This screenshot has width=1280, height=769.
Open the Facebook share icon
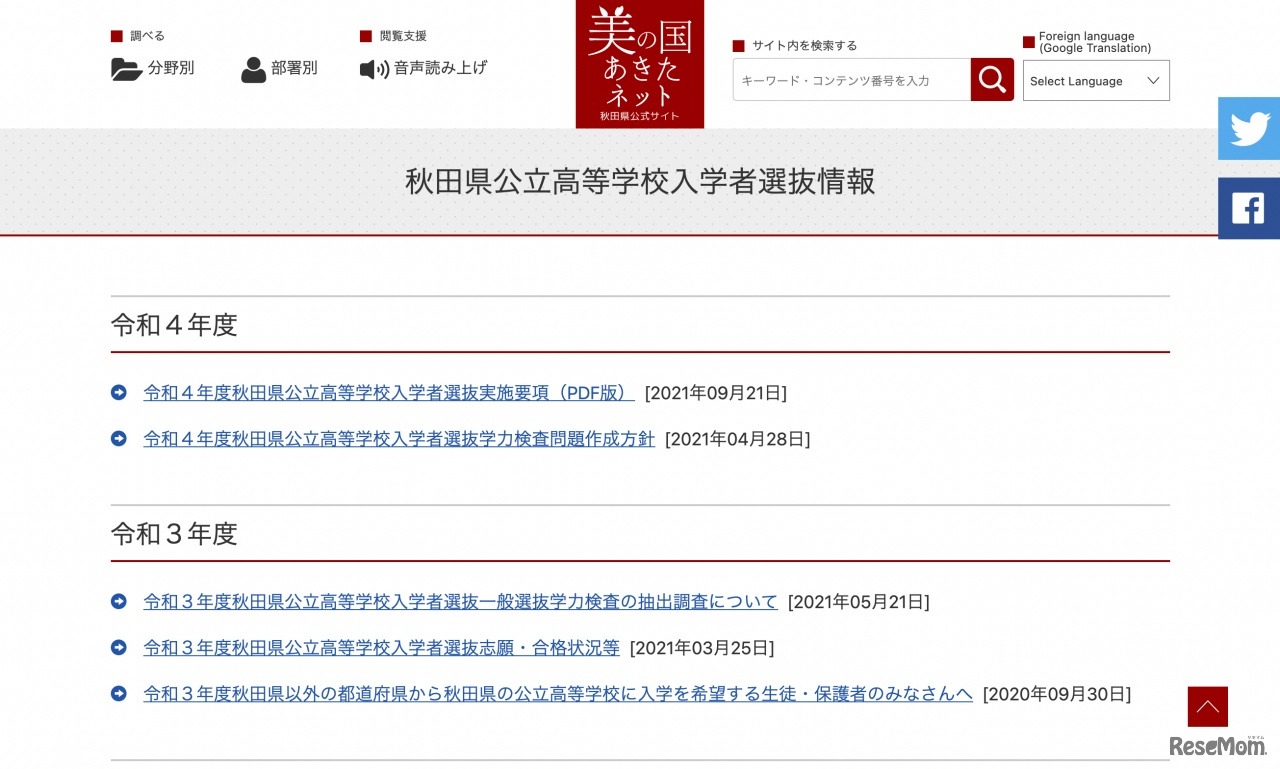click(1248, 208)
